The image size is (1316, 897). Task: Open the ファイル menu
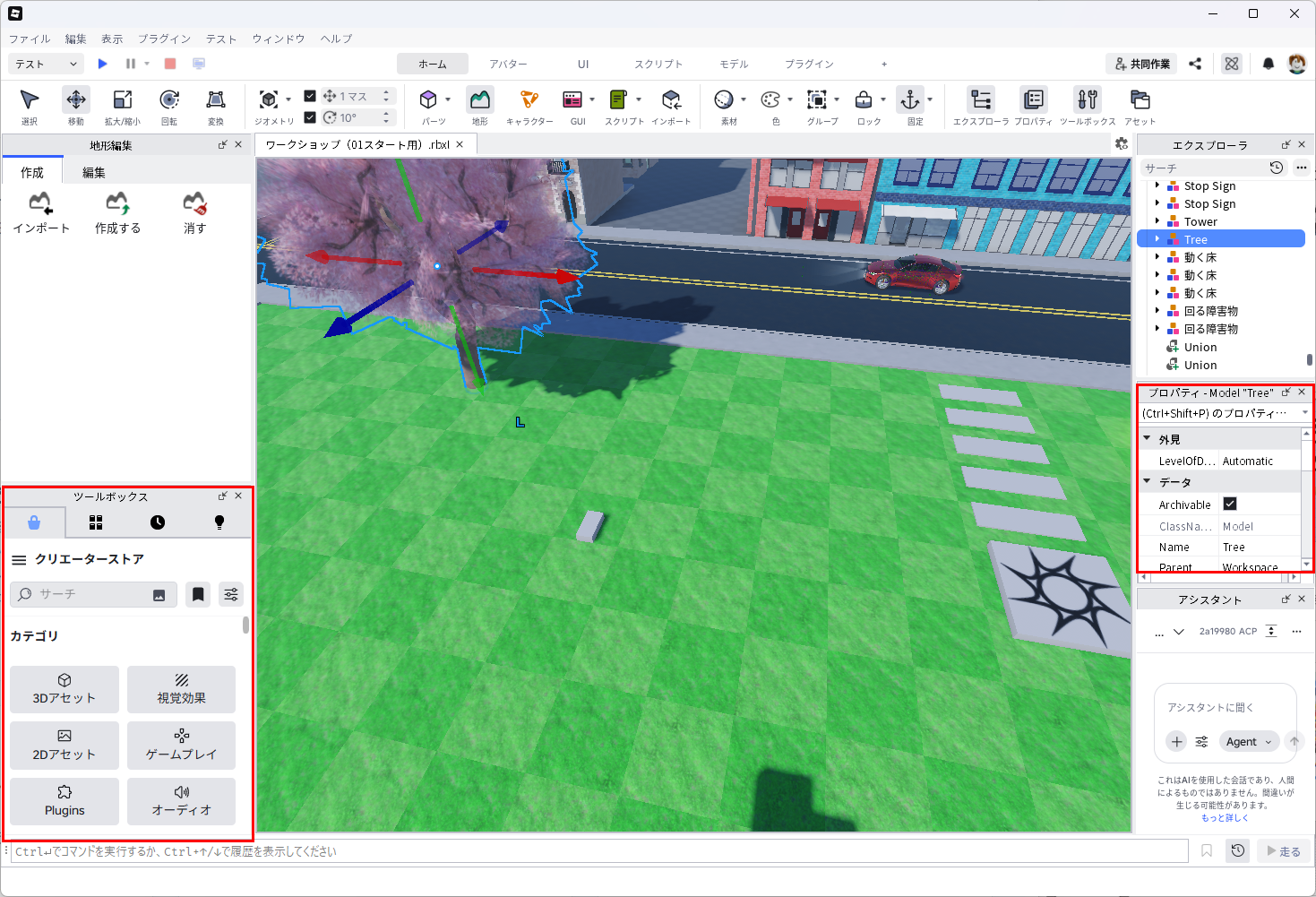(30, 39)
